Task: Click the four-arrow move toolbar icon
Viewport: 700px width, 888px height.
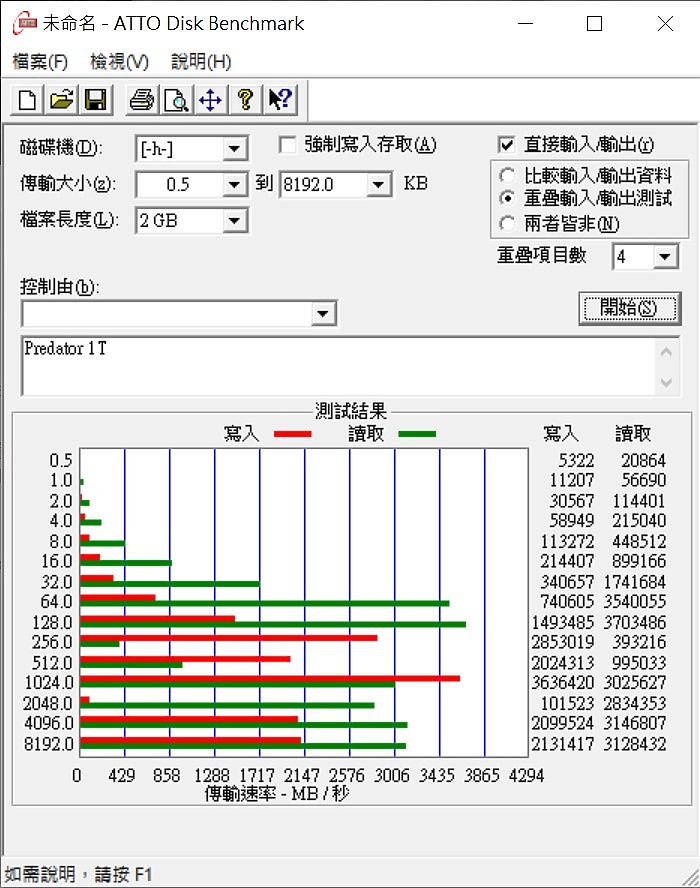Action: (x=211, y=100)
